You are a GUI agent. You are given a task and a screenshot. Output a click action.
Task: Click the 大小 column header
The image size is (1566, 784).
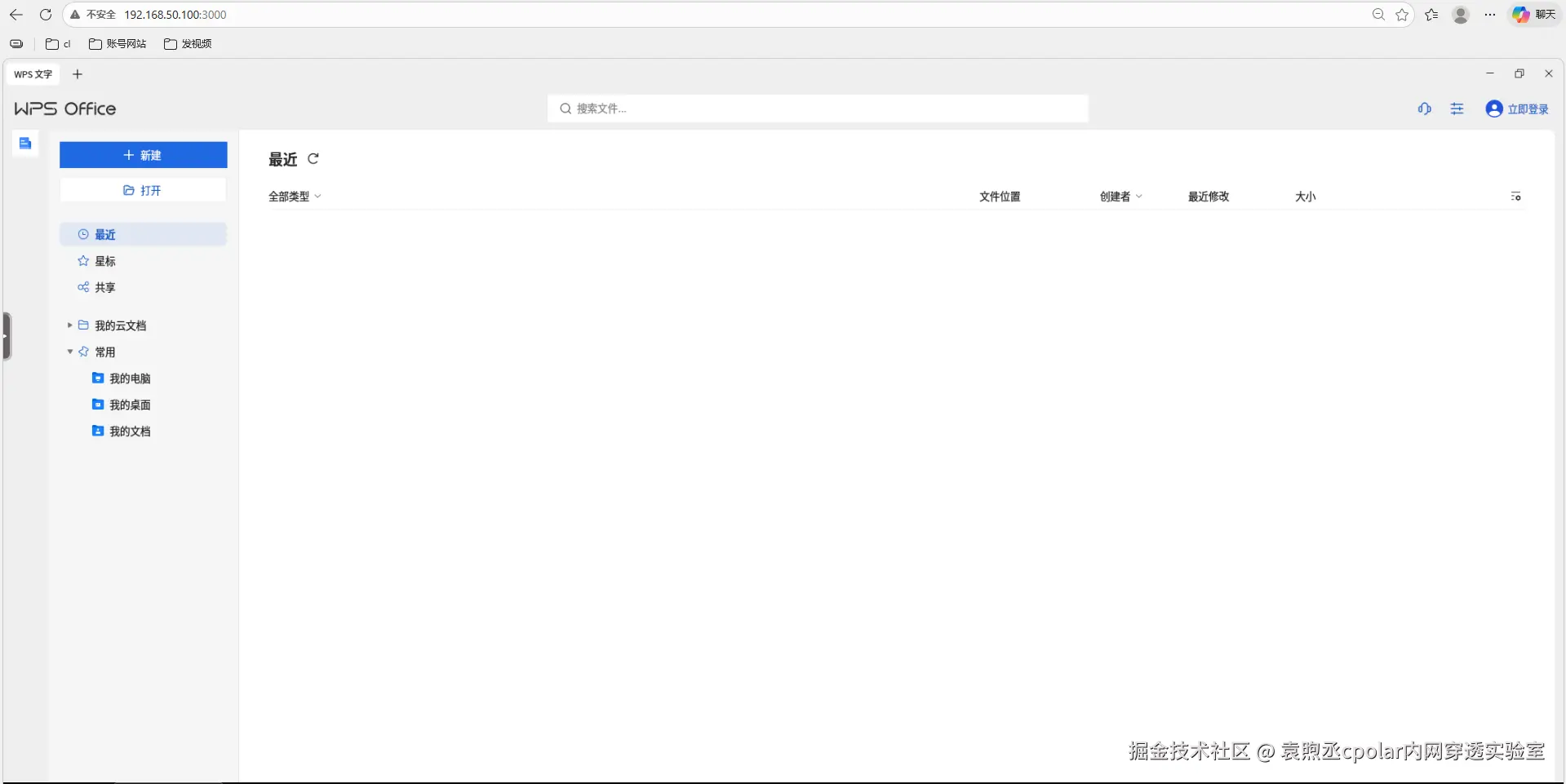pos(1306,197)
